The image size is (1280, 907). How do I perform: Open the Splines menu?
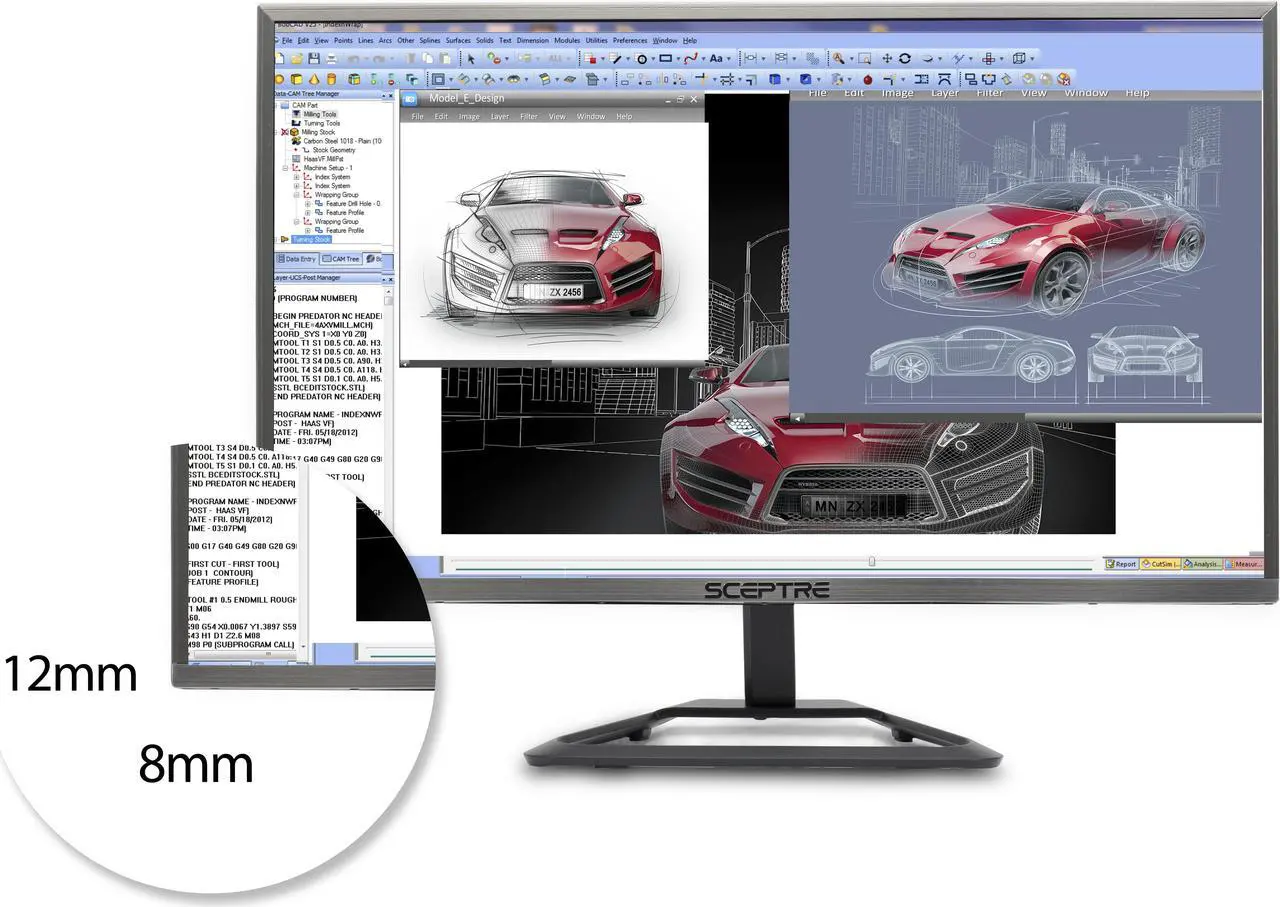pos(430,40)
